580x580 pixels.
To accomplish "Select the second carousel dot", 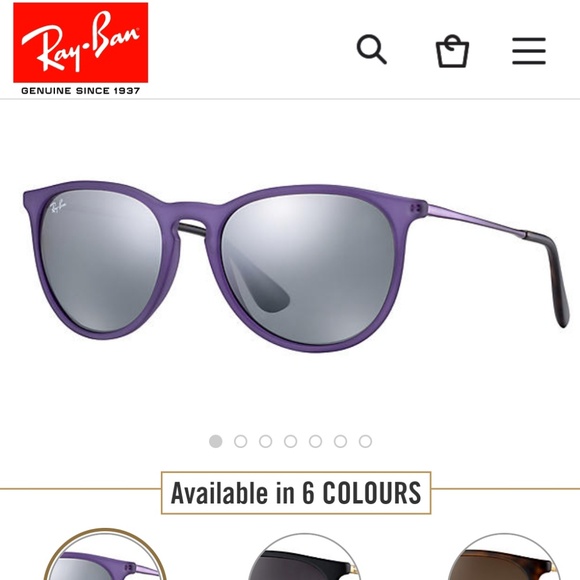I will point(241,441).
